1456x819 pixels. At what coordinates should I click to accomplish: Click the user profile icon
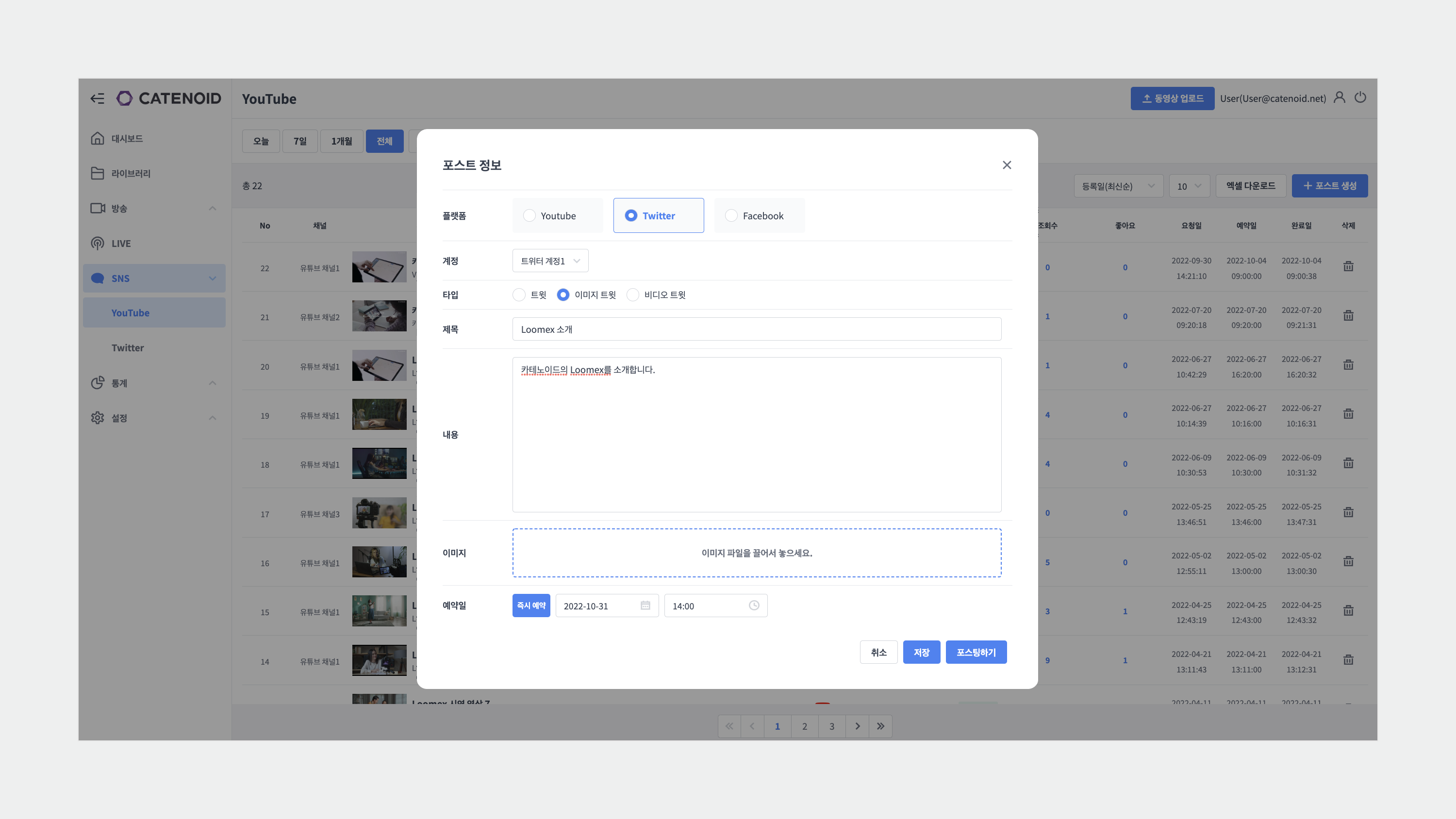tap(1339, 98)
